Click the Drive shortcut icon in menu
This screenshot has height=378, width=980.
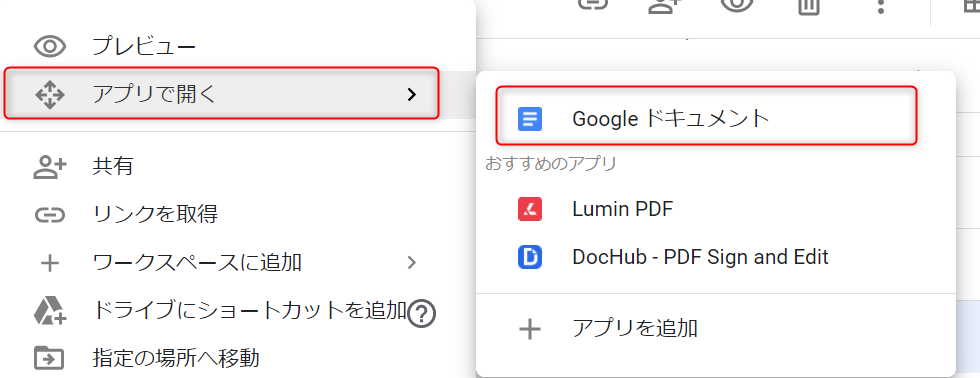coord(50,311)
